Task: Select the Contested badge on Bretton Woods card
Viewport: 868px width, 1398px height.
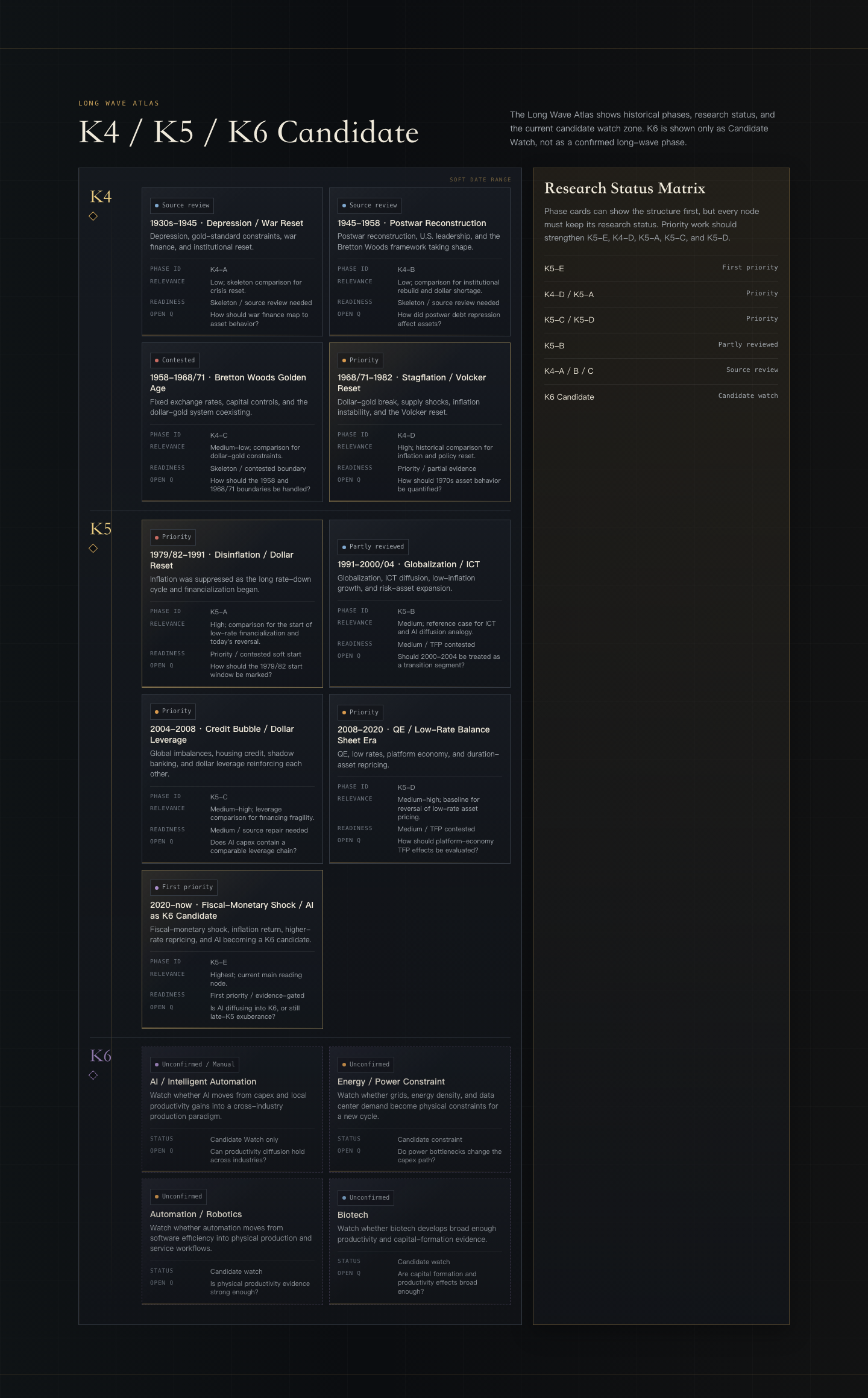Action: pos(175,361)
